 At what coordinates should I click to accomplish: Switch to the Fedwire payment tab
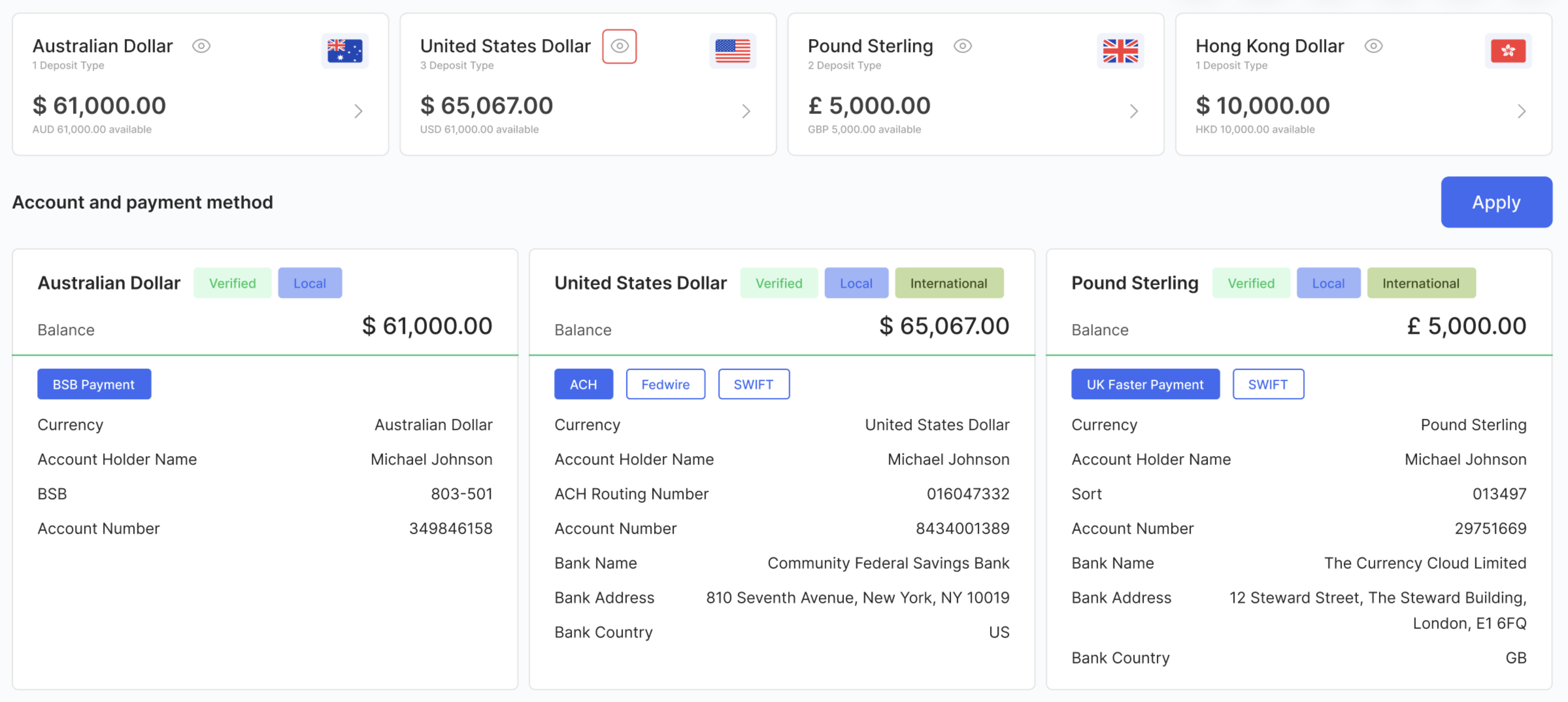coord(665,384)
